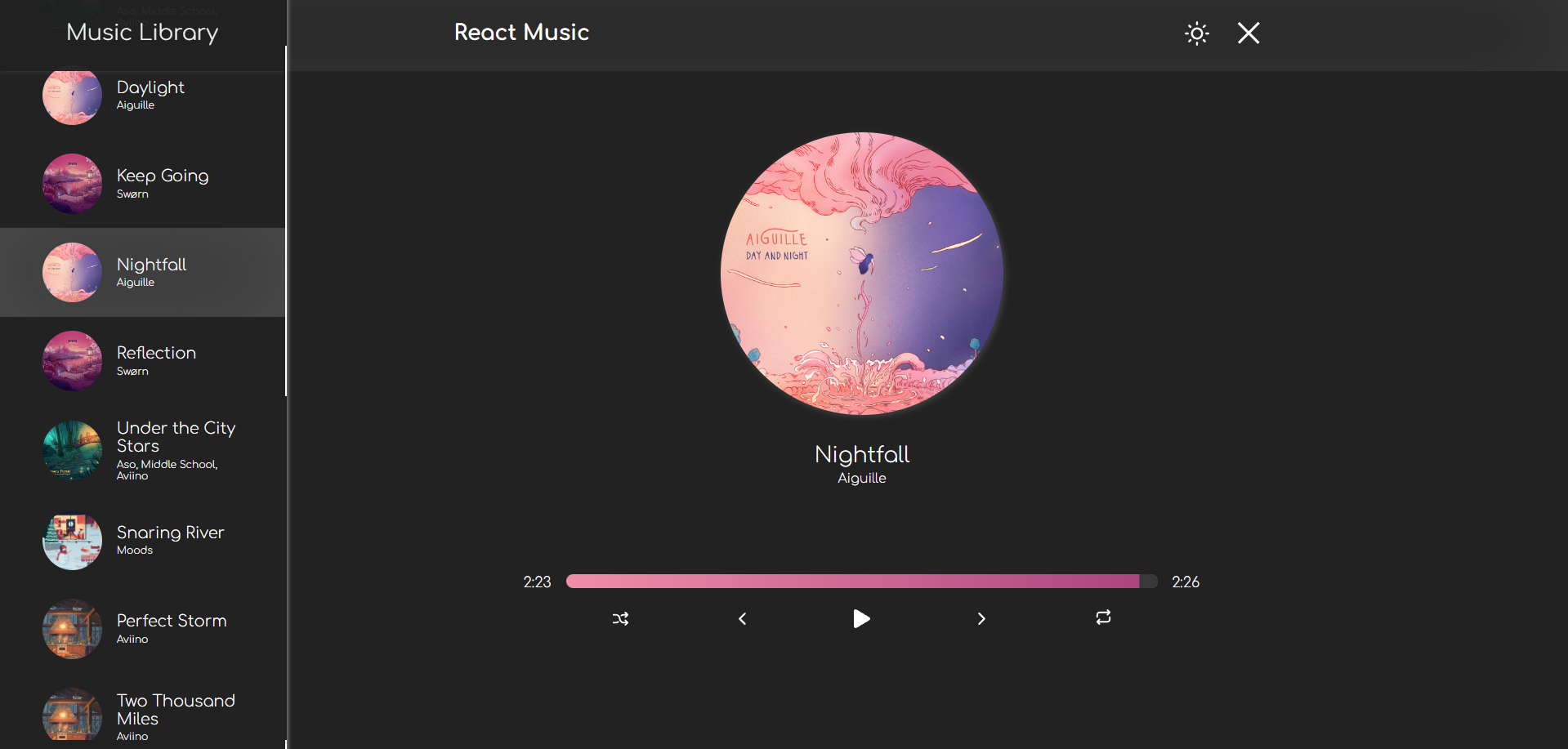Skip to the previous track

tap(742, 619)
